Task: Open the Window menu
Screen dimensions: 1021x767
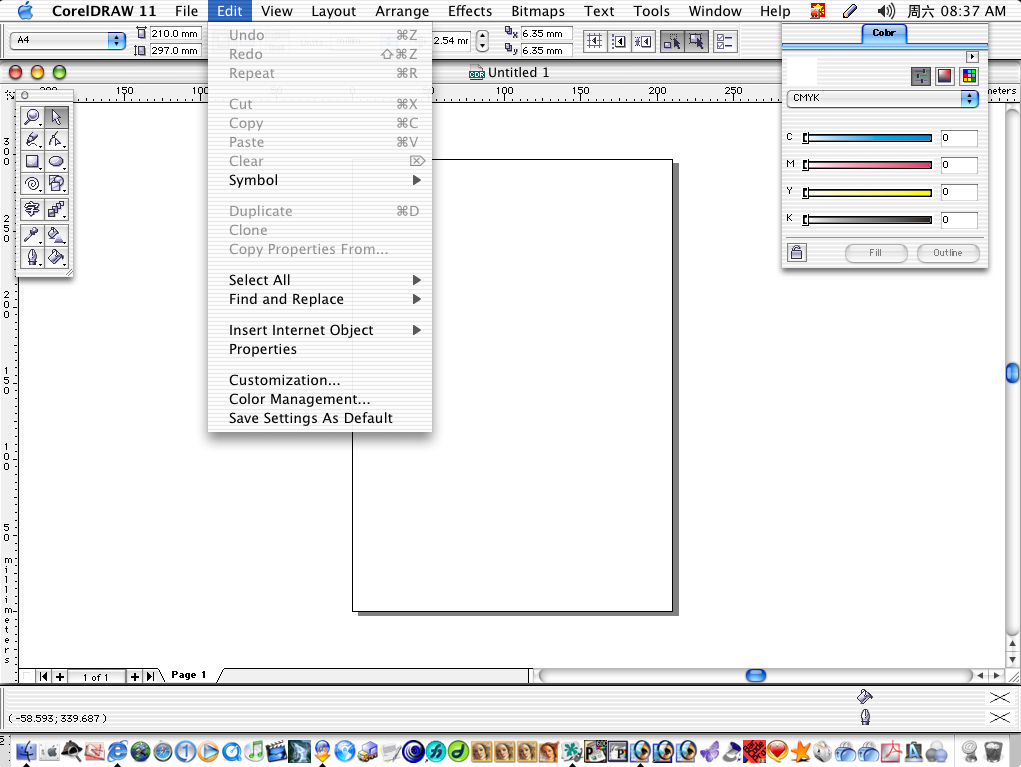Action: pos(714,11)
